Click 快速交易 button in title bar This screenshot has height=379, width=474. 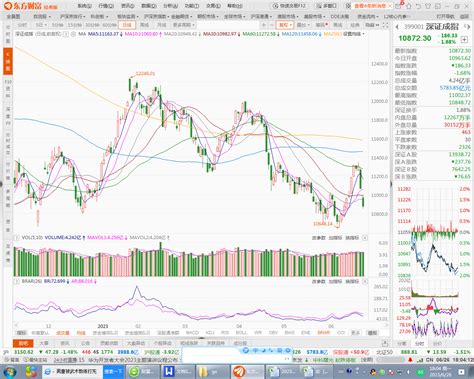[x=289, y=6]
